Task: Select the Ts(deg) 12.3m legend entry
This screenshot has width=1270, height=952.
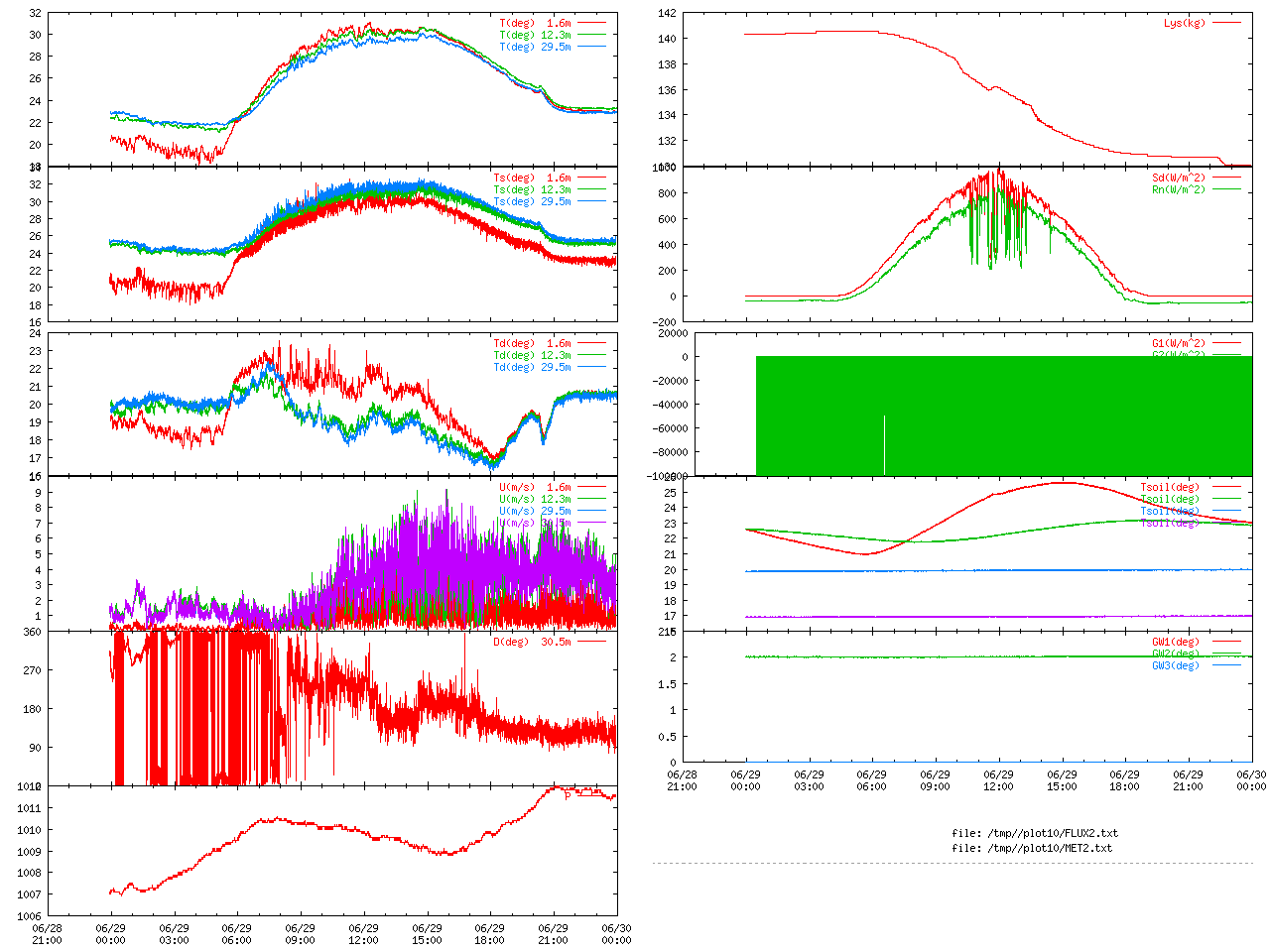Action: 532,189
